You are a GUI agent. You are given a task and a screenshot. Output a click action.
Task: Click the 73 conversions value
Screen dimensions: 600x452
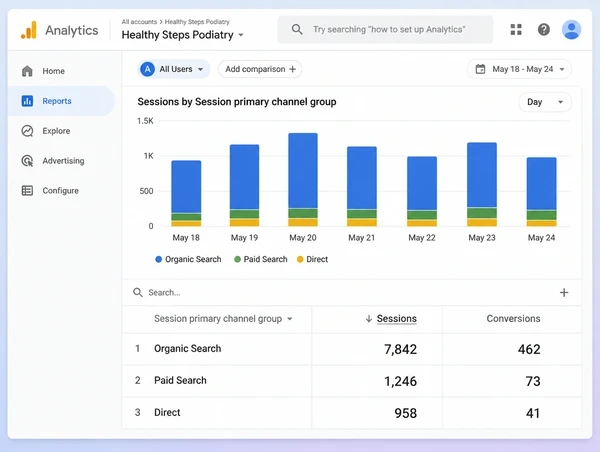[x=533, y=381]
